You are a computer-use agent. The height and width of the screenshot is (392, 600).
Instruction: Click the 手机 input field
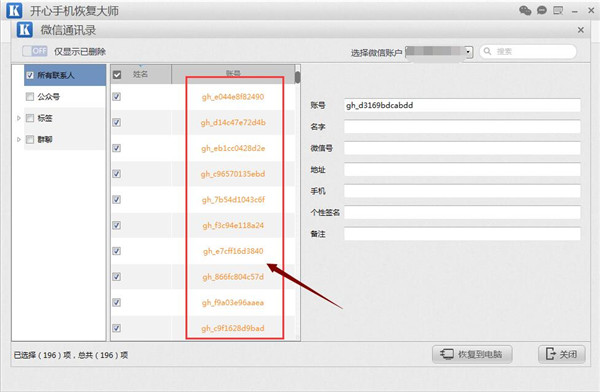[462, 191]
